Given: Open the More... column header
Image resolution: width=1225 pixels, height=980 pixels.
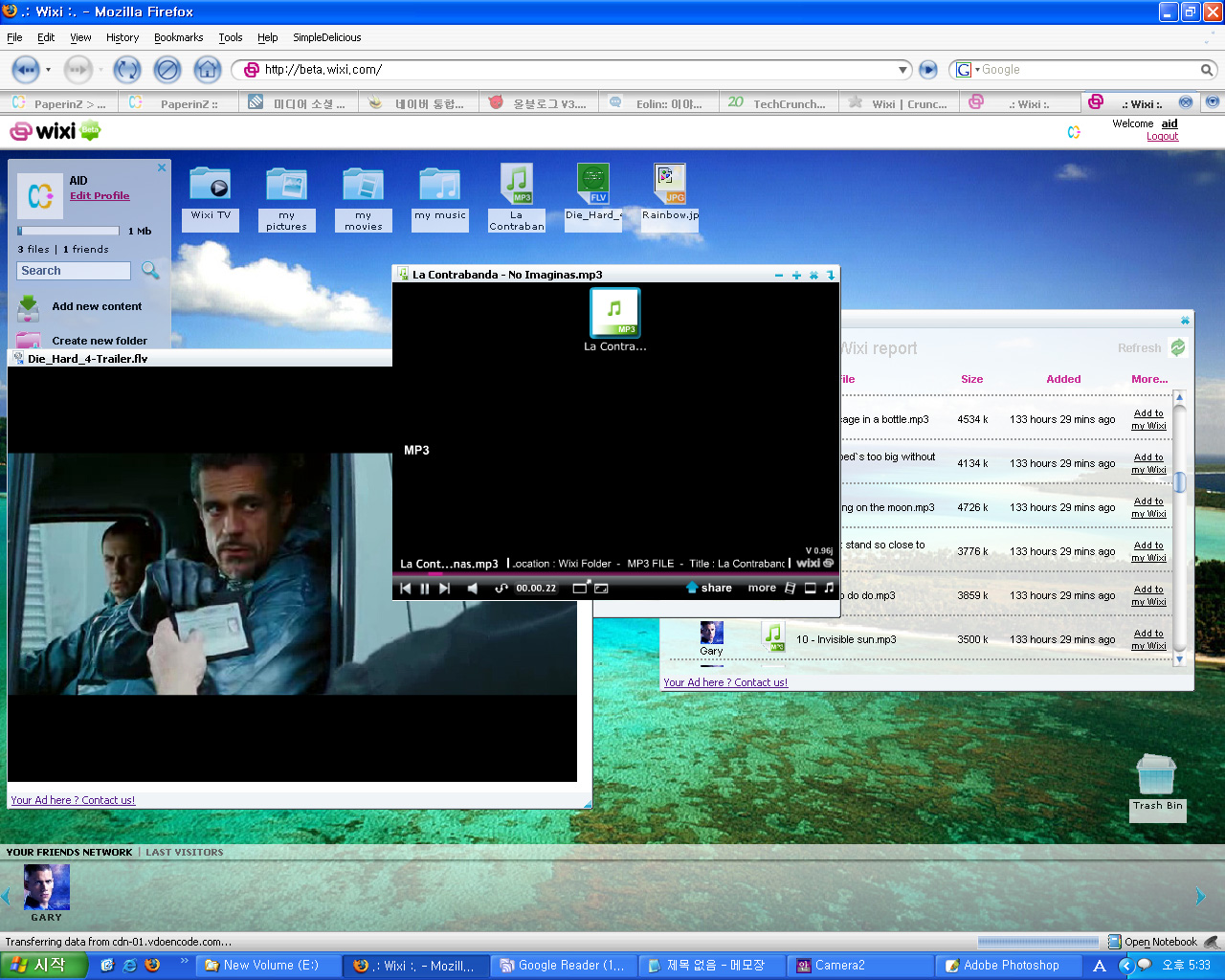Looking at the screenshot, I should [x=1149, y=379].
